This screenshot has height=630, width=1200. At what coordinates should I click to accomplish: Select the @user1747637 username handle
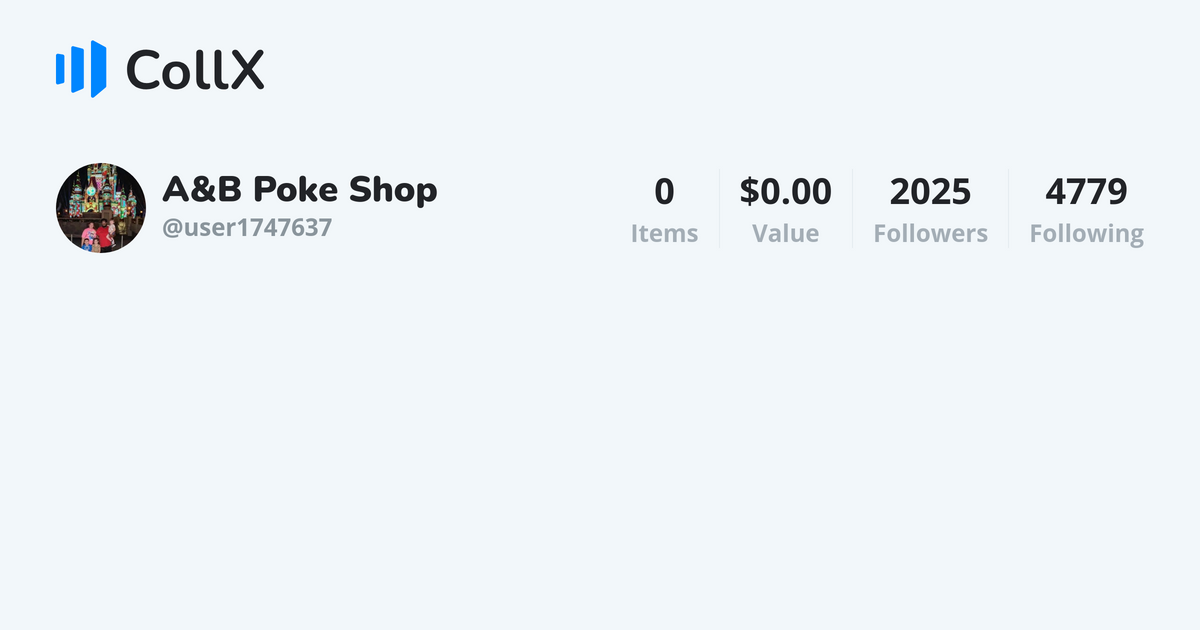point(247,228)
